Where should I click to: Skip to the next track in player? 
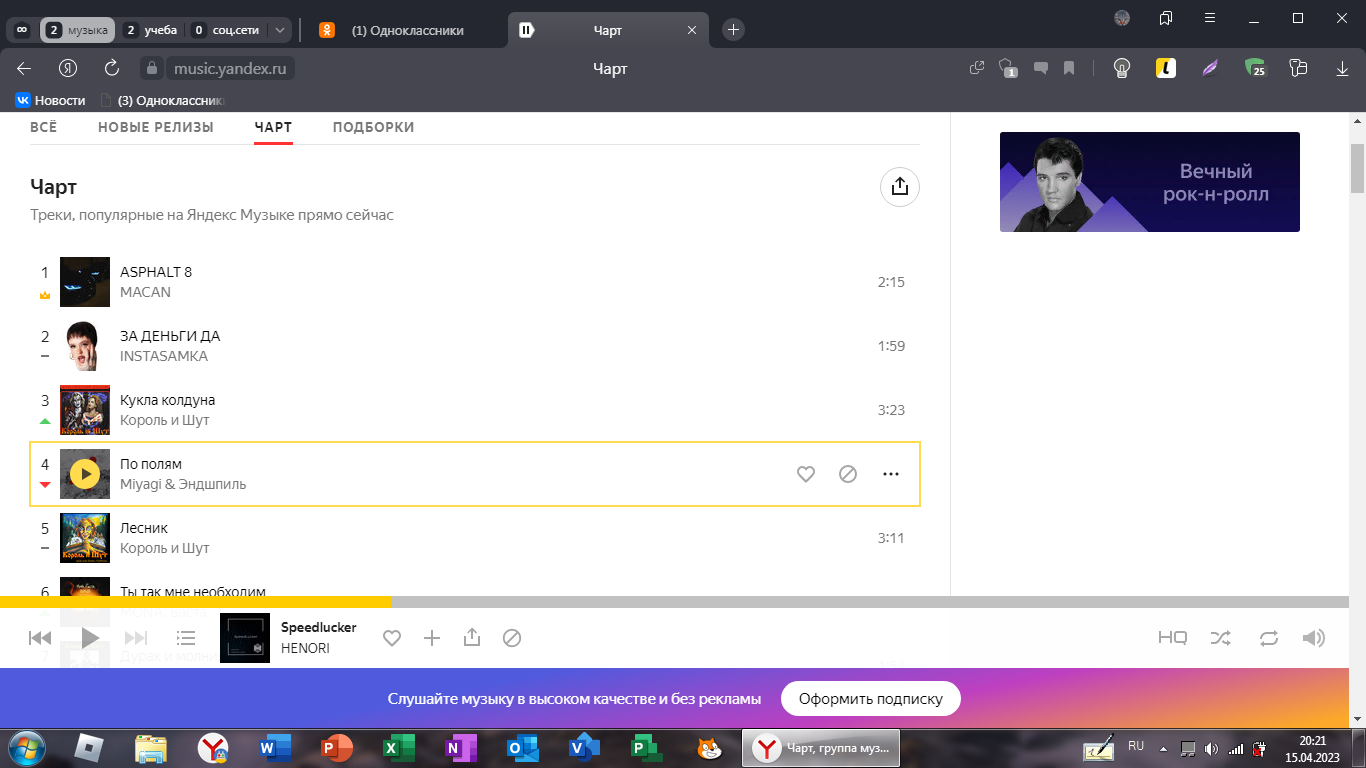pos(136,638)
